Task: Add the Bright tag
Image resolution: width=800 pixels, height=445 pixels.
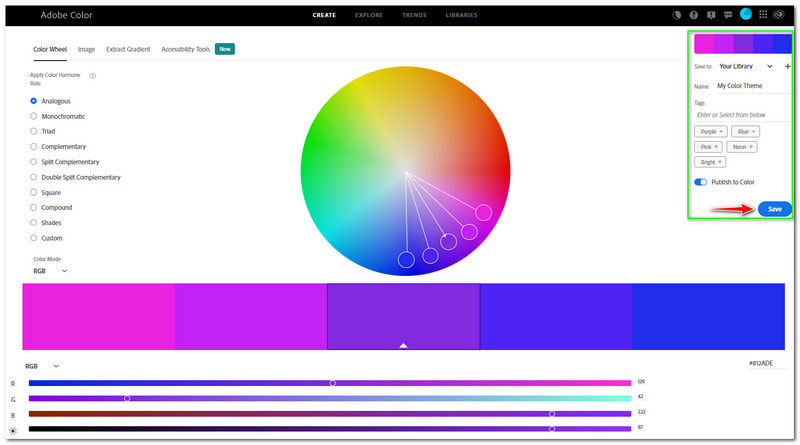Action: pyautogui.click(x=710, y=162)
